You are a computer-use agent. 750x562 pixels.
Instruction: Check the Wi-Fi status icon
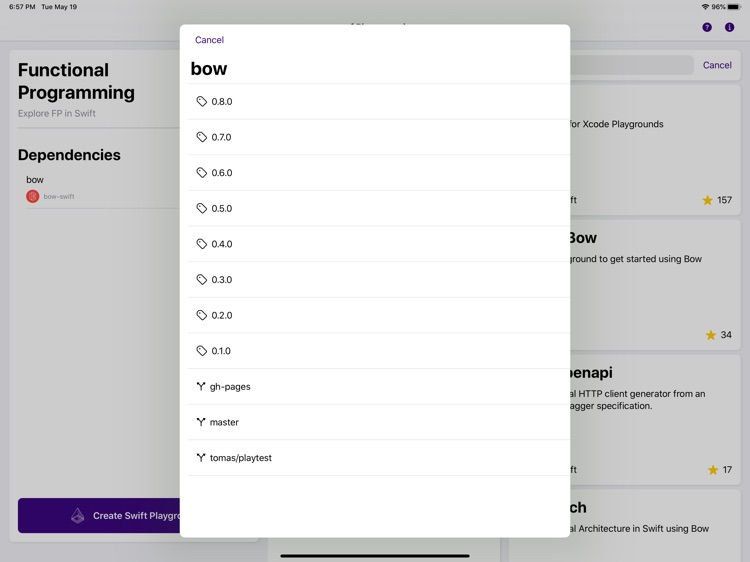705,7
